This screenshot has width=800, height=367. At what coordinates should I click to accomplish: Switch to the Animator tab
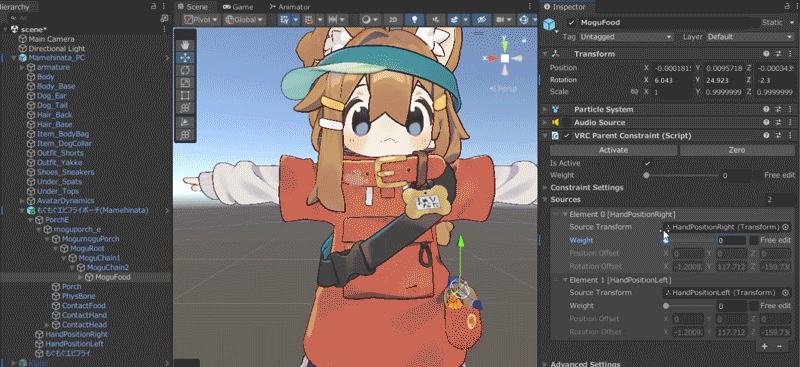(x=289, y=7)
